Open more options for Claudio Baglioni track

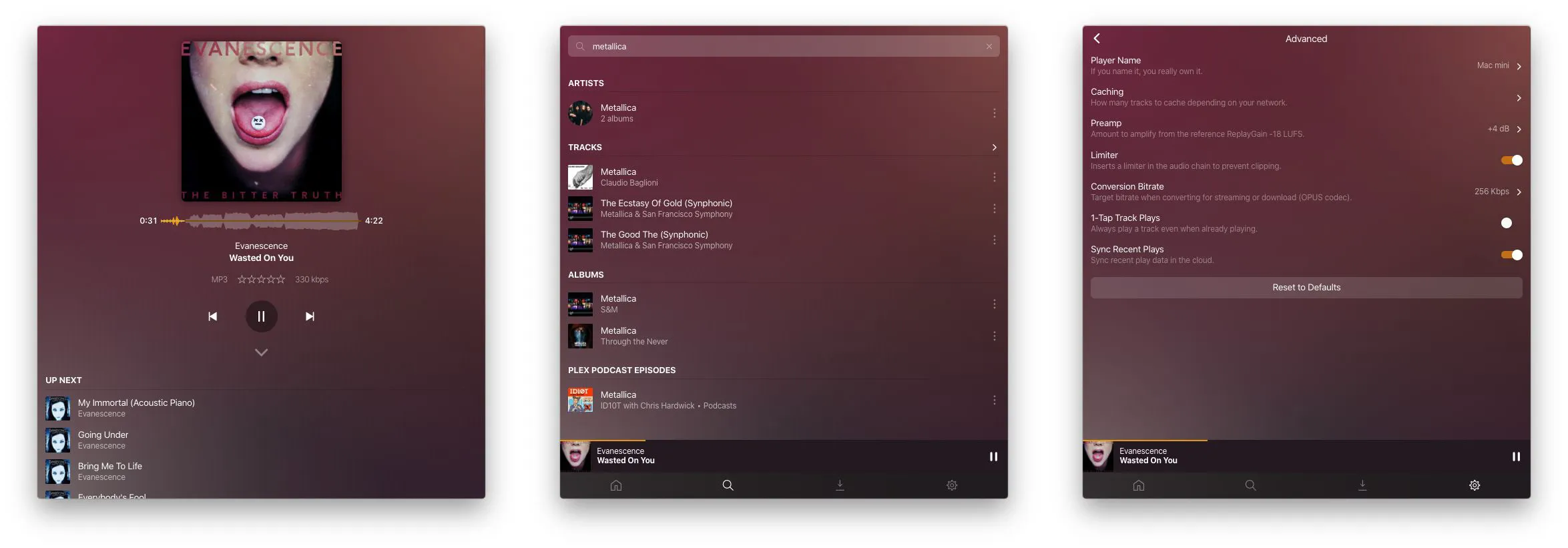(x=994, y=177)
